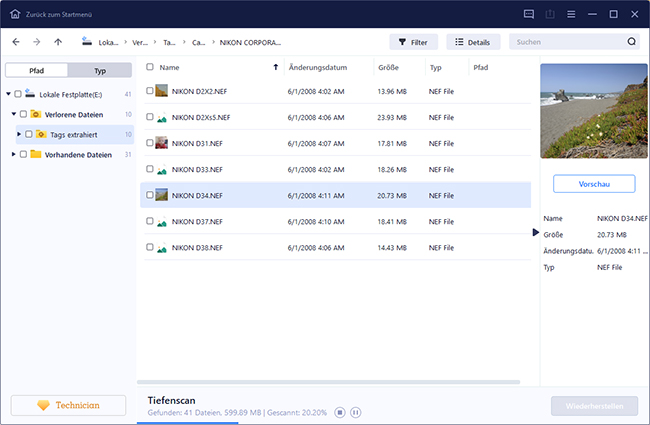The image size is (650, 425).
Task: Click the Wiederherstellen button
Action: pos(594,406)
